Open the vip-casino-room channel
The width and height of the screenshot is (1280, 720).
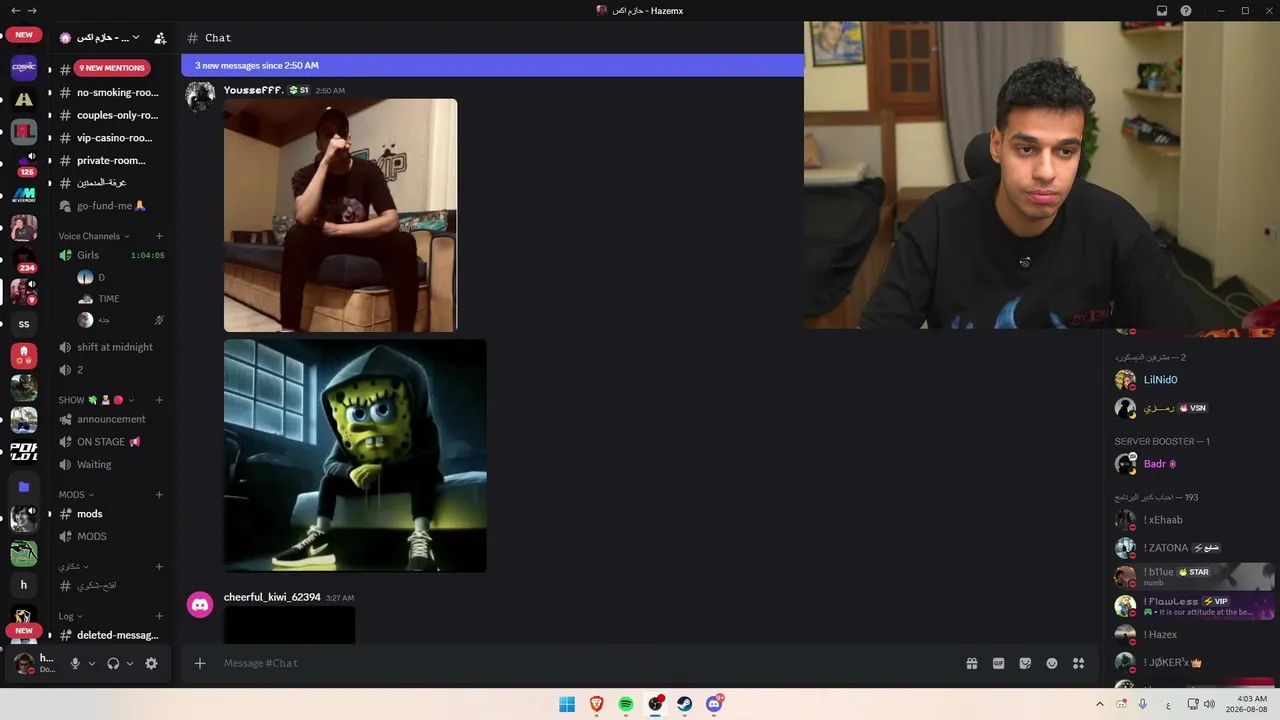pyautogui.click(x=110, y=138)
